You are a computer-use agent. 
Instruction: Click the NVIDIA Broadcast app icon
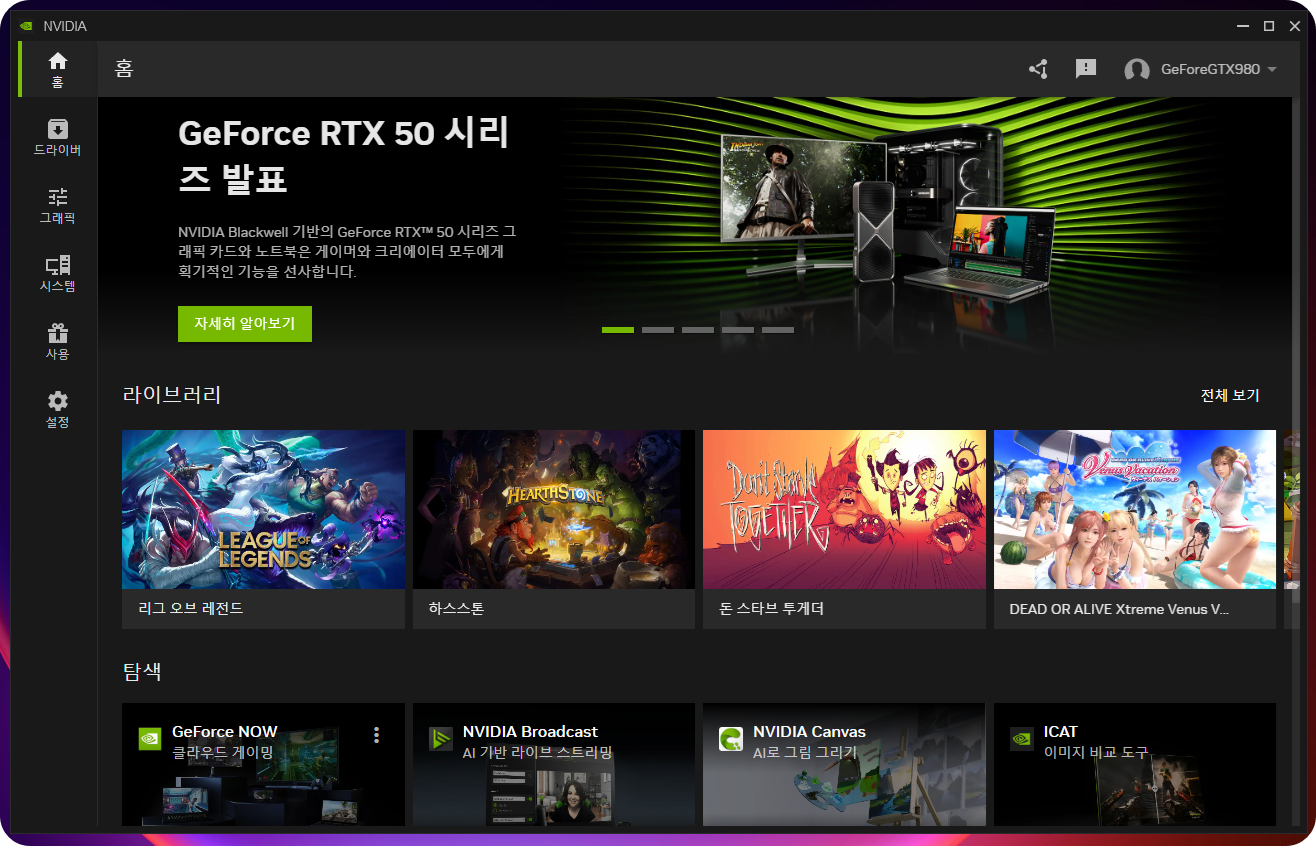(441, 739)
